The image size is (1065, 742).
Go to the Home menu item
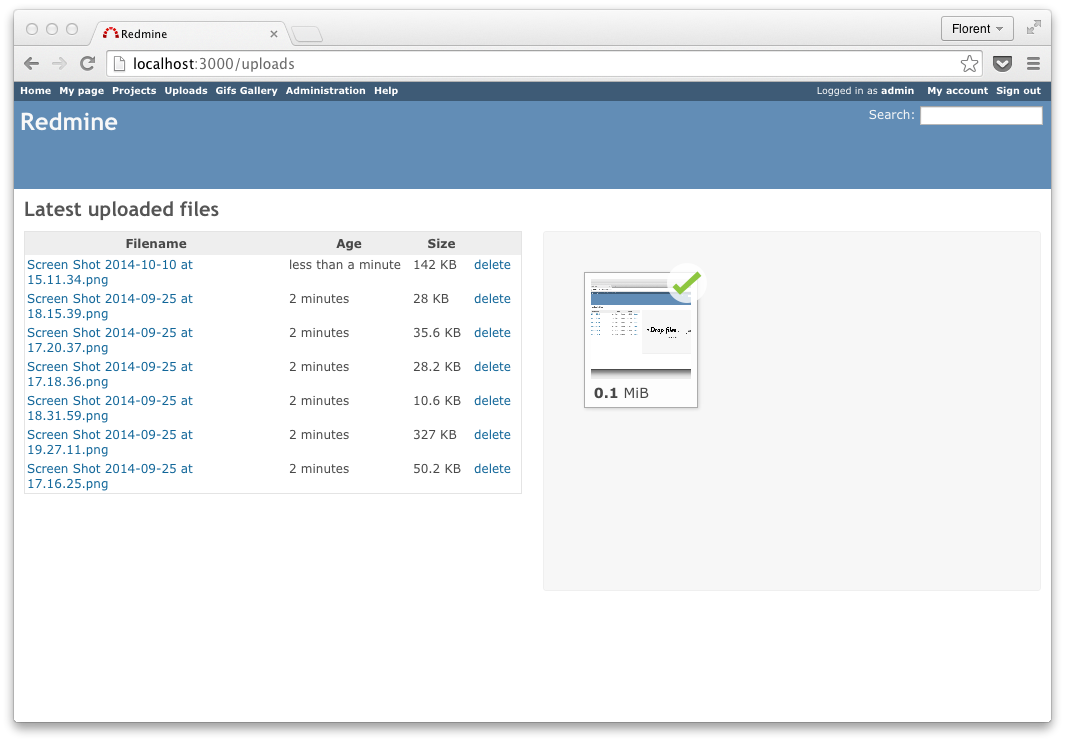point(35,90)
